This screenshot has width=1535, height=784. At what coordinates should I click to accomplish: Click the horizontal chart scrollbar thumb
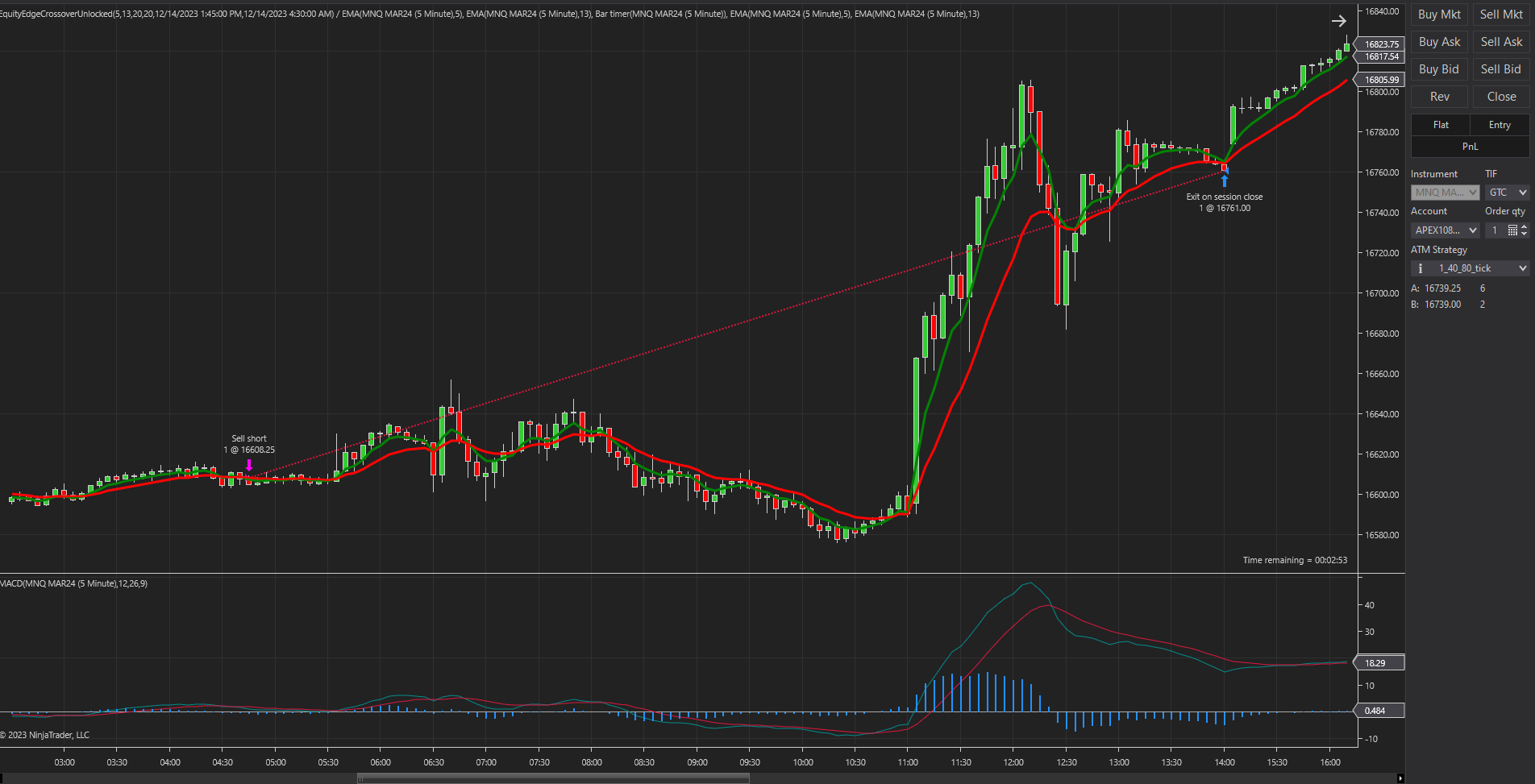tap(553, 778)
